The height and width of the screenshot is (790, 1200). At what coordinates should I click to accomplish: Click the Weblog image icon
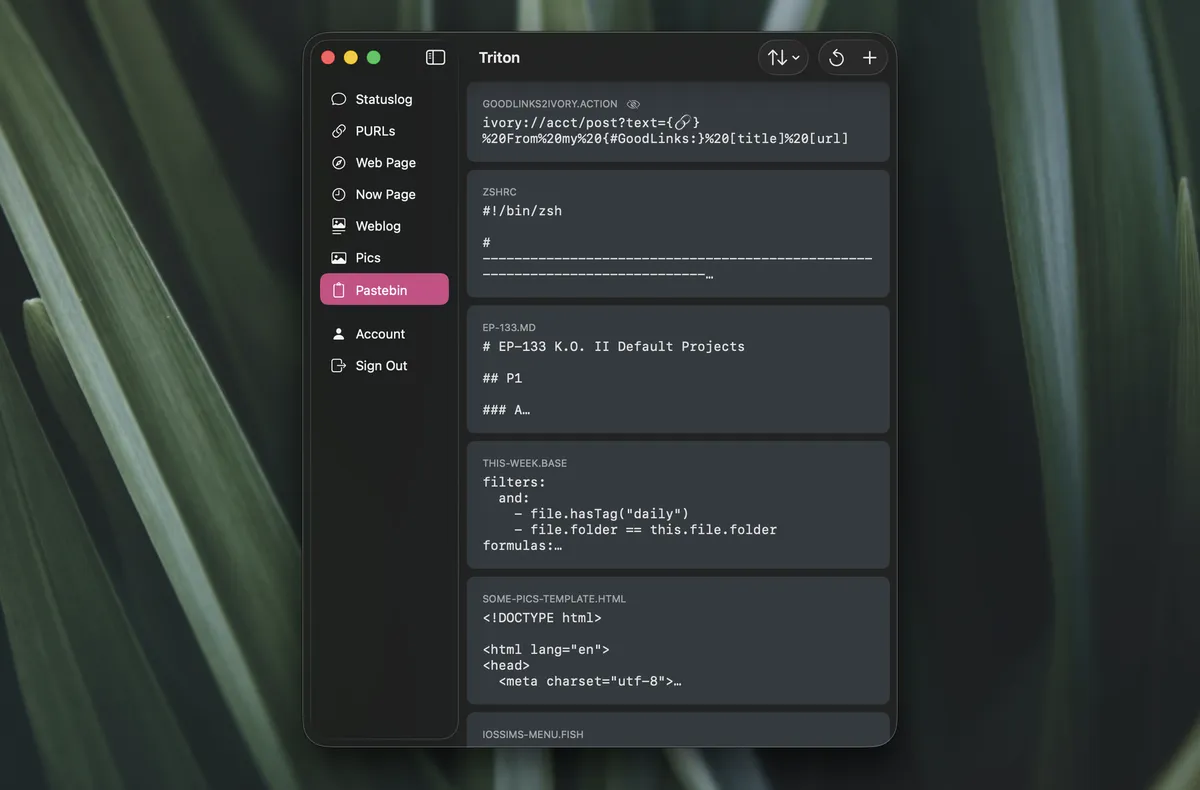click(339, 226)
